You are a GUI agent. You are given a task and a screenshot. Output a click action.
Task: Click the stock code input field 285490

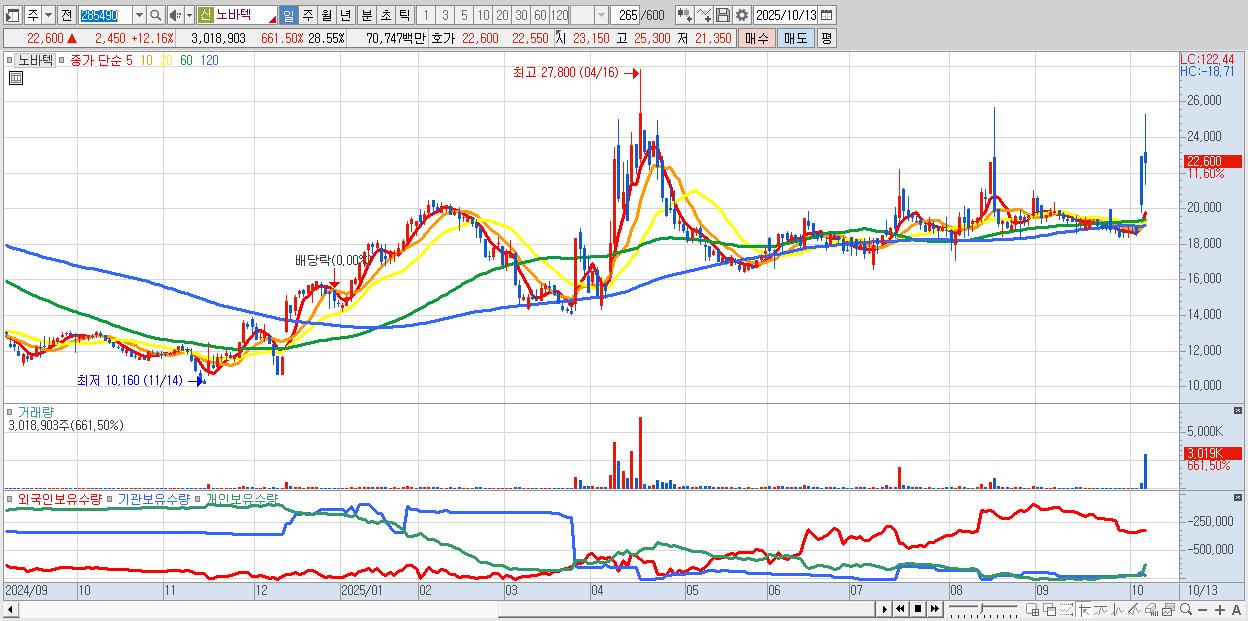pos(105,15)
